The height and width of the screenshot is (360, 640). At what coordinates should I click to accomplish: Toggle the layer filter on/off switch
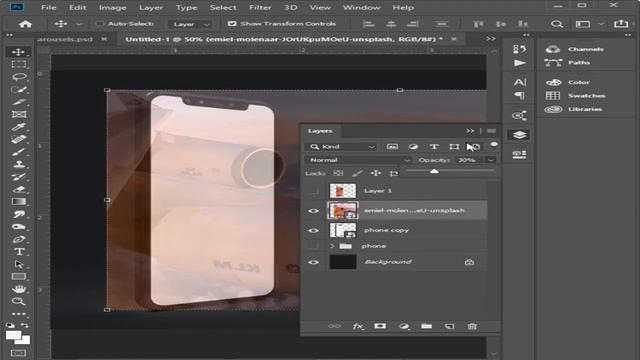[x=494, y=145]
